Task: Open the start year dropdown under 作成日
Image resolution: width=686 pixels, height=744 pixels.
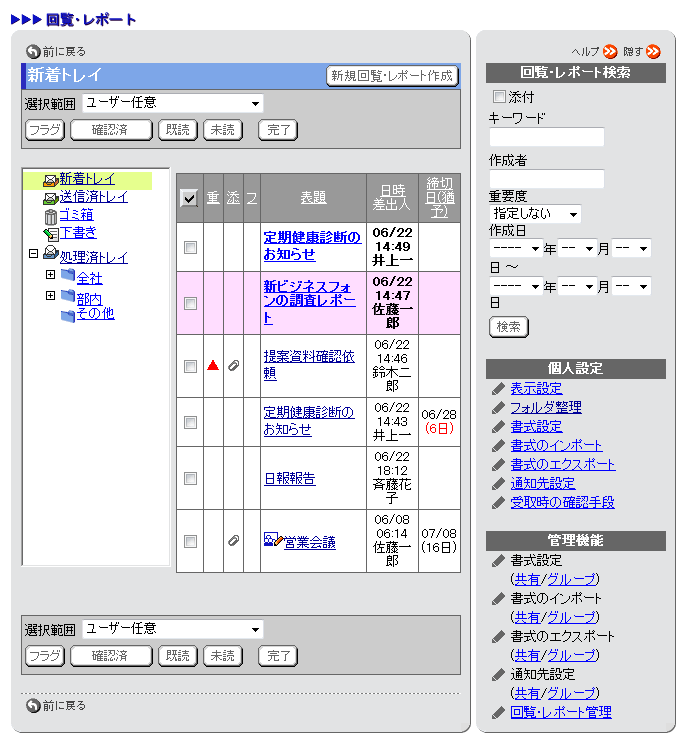Action: [x=516, y=248]
